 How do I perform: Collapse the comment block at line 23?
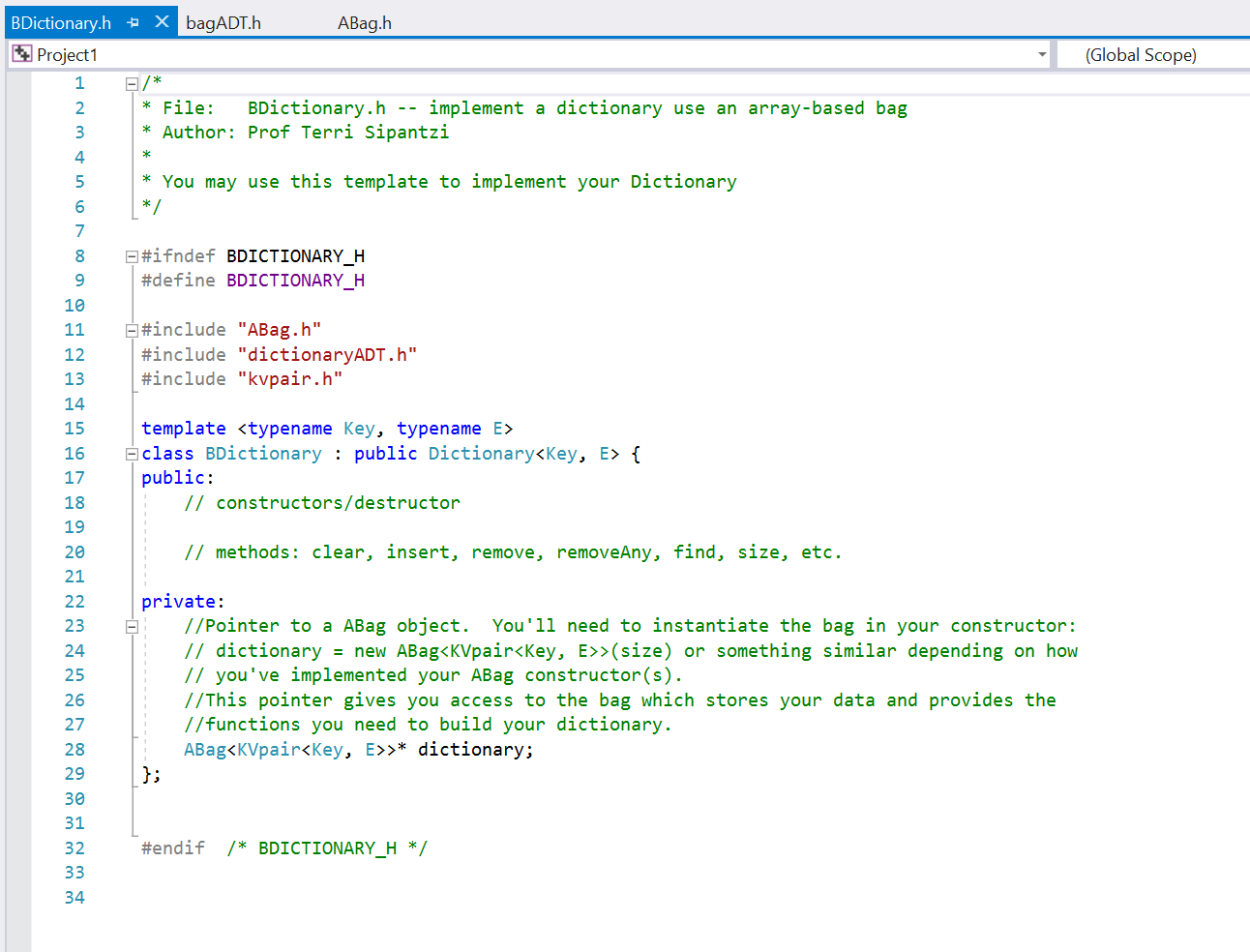[132, 627]
